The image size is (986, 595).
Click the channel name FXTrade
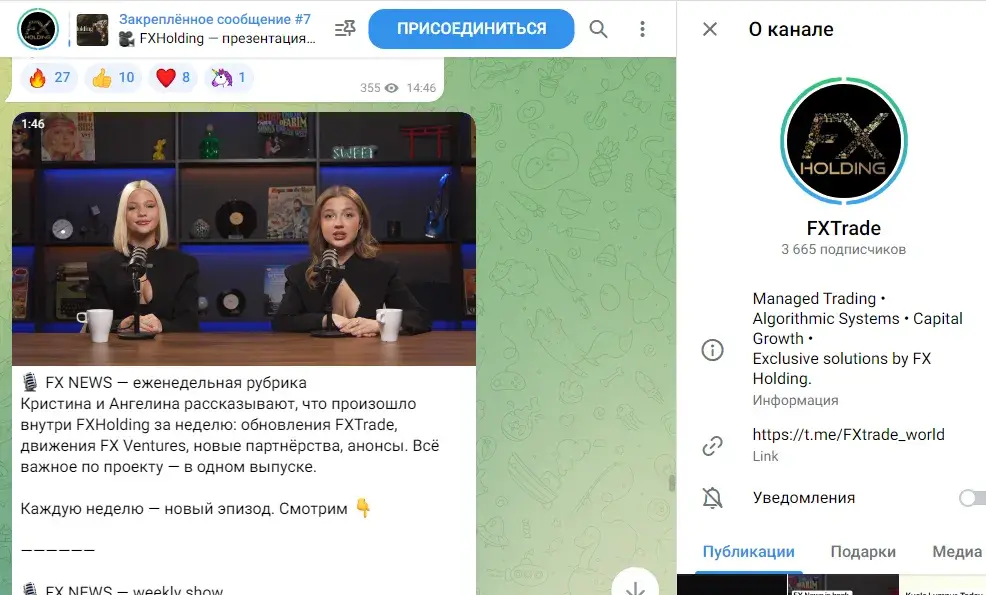(x=843, y=228)
